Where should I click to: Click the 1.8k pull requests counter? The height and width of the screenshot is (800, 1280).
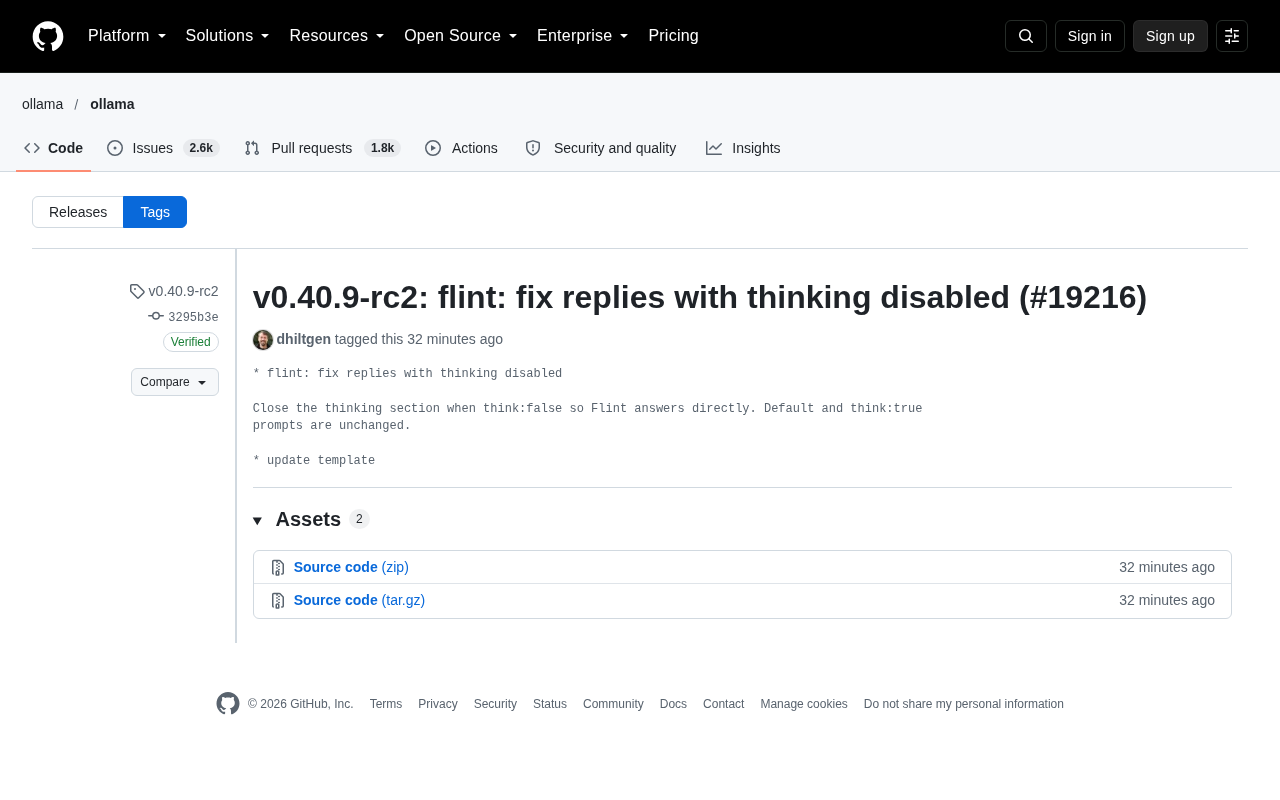point(382,148)
